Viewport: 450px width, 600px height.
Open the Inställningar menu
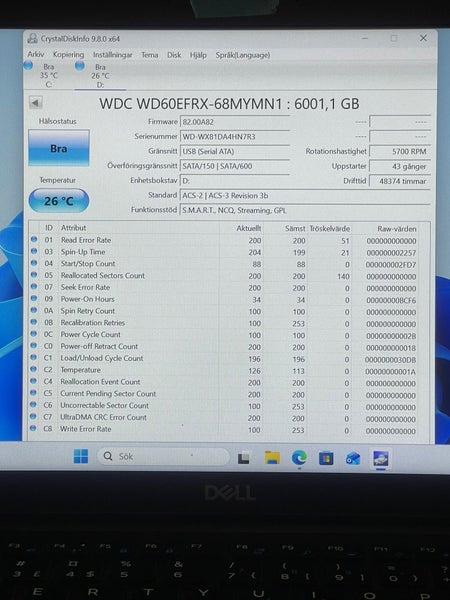[112, 55]
